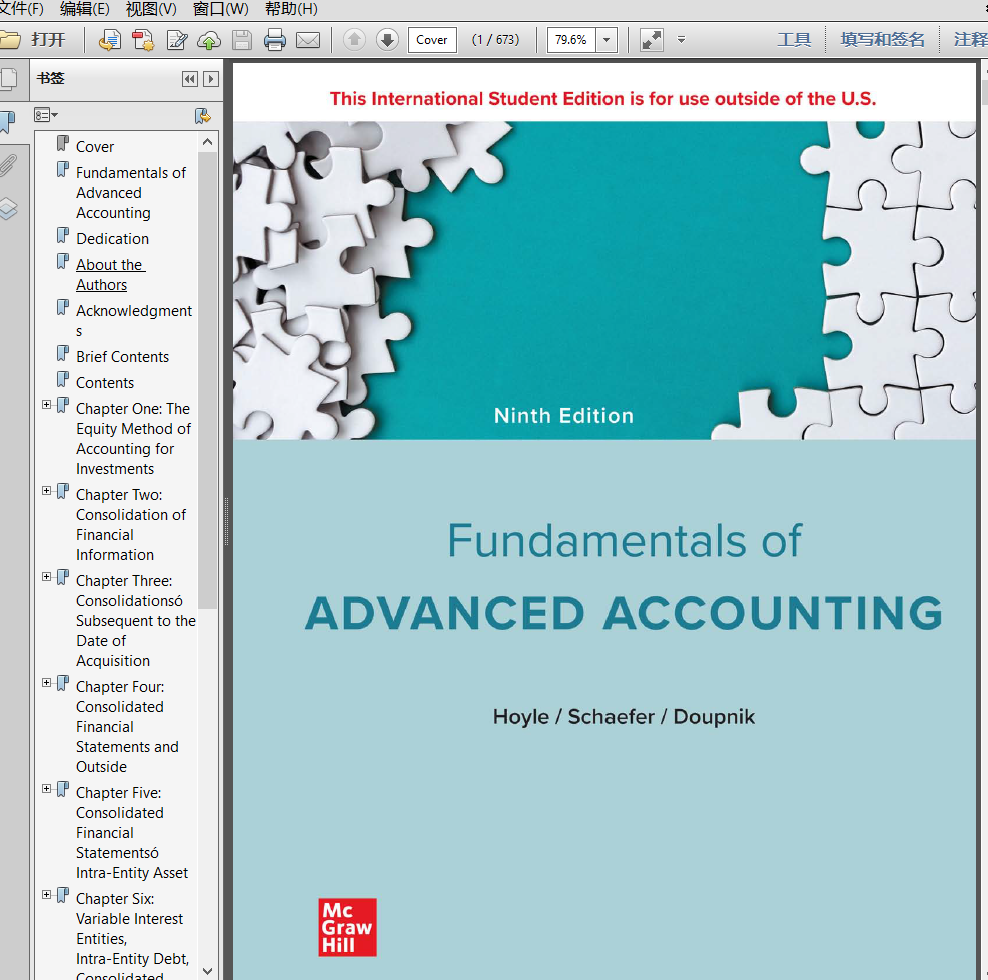Open the toolbar overflow dropdown arrow
Screen dimensions: 988x980
tap(681, 40)
